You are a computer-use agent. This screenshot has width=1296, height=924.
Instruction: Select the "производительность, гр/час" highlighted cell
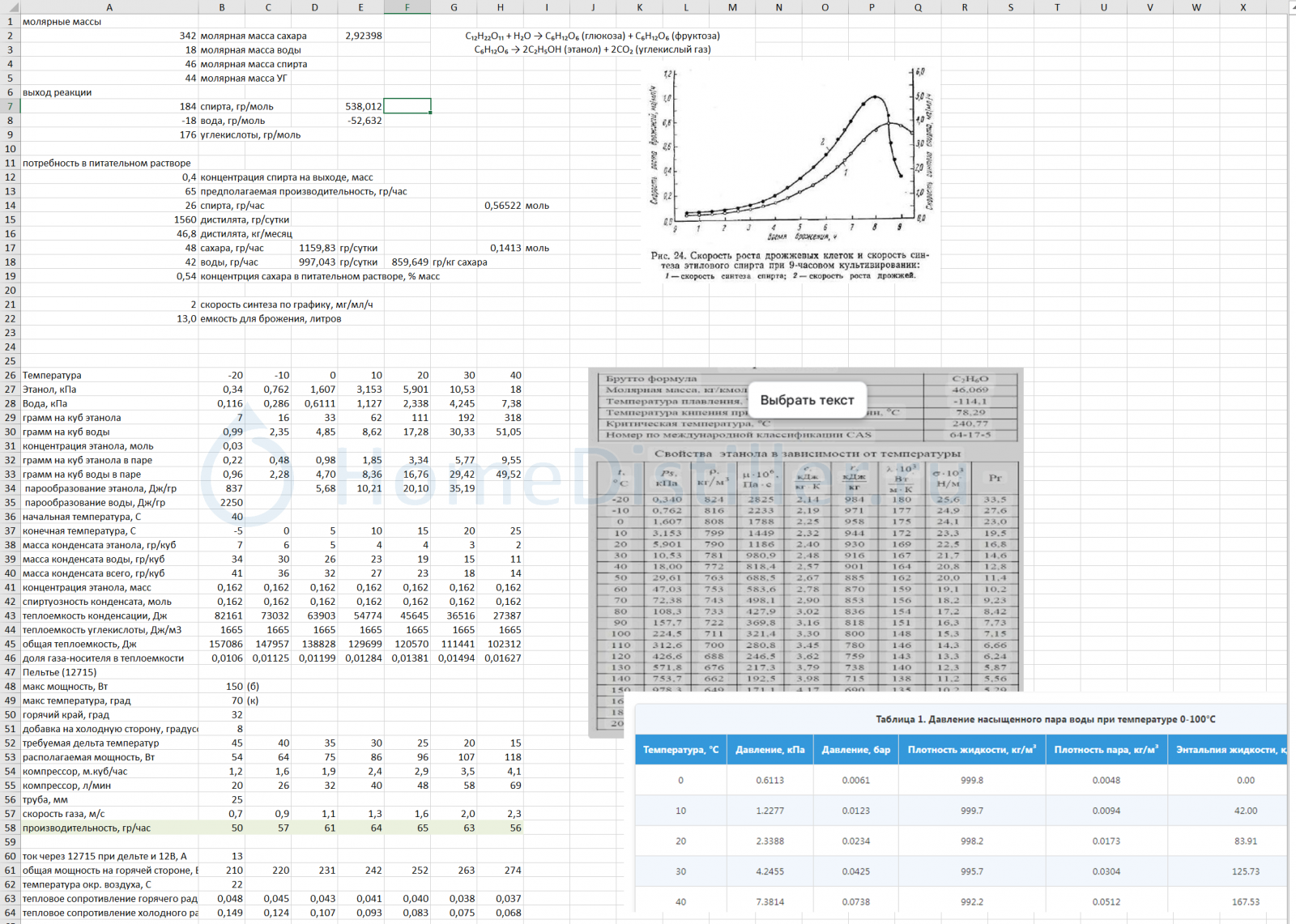pos(109,828)
